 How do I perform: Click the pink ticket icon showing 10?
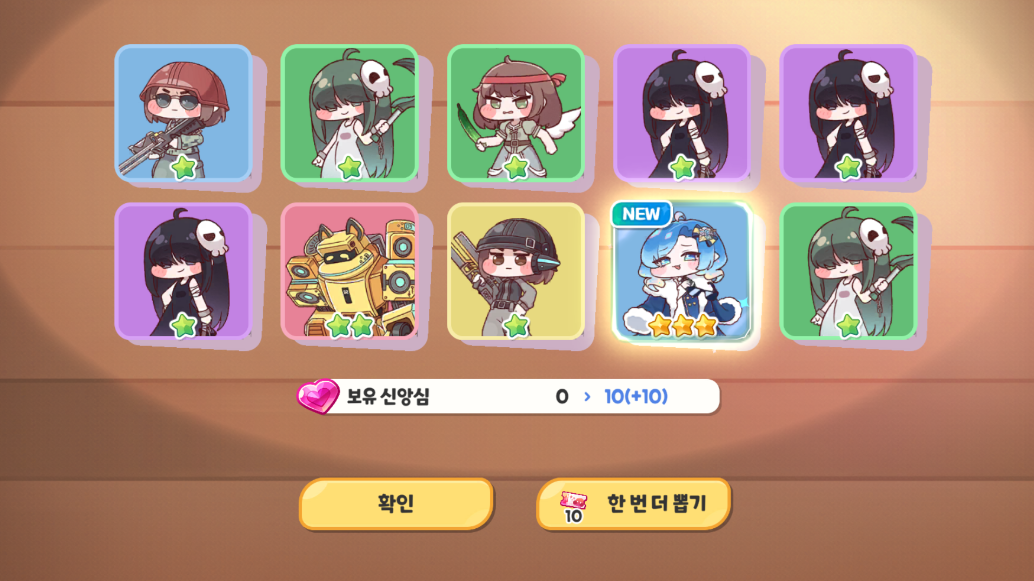tap(573, 506)
